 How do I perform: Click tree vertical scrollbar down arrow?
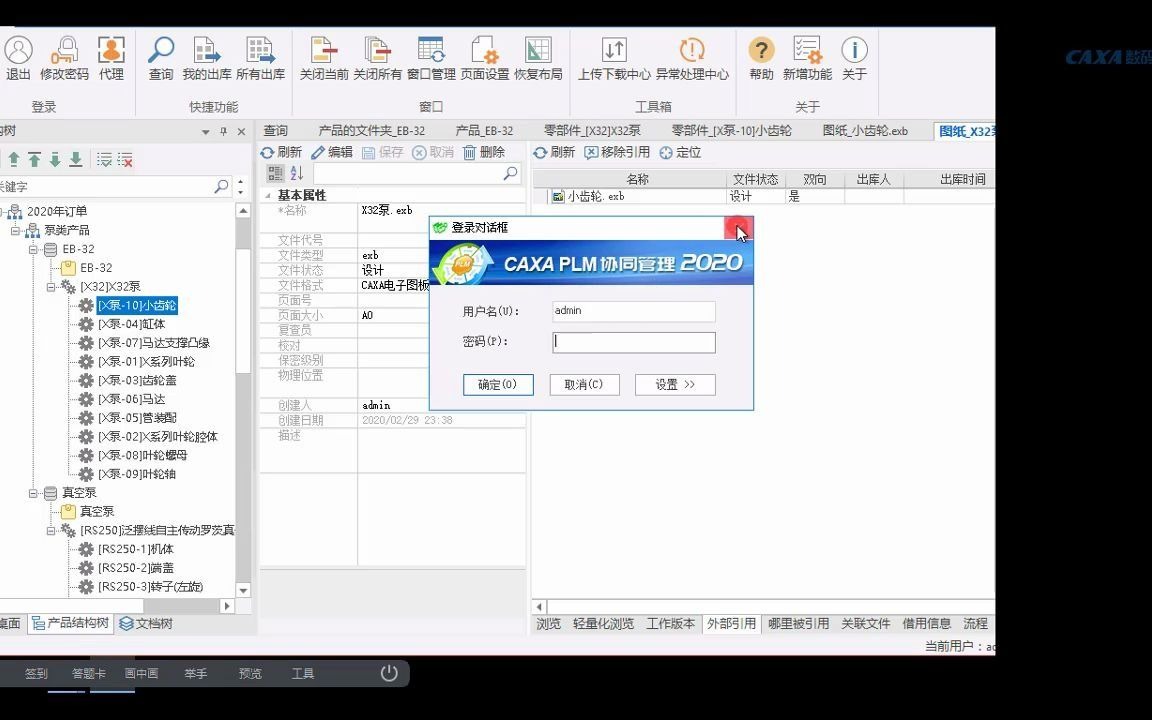coord(244,590)
